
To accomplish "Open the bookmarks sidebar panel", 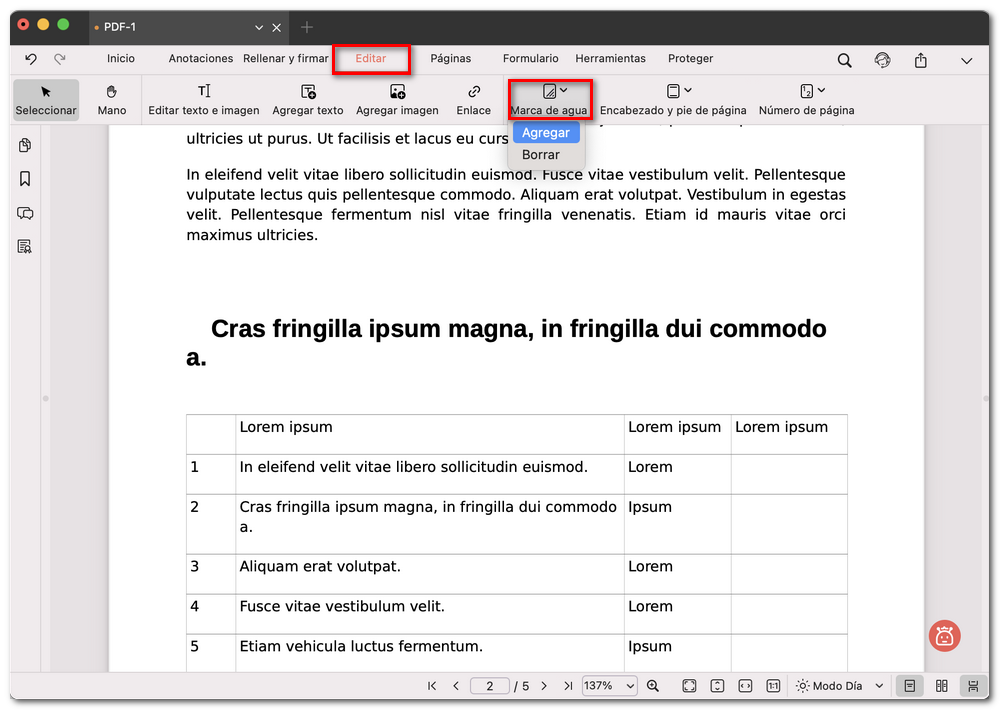I will [x=25, y=179].
